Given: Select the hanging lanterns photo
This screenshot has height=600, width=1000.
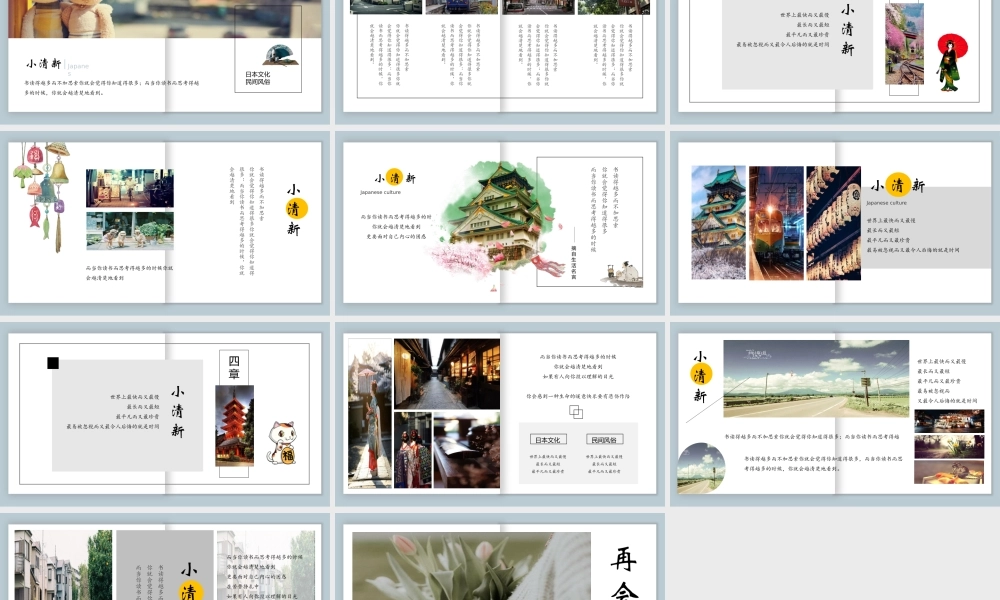Looking at the screenshot, I should (x=834, y=223).
